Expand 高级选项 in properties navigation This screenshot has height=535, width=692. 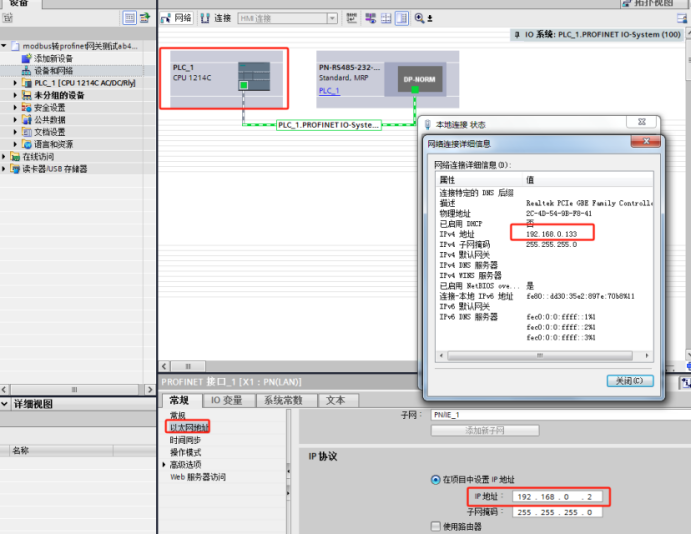[x=164, y=464]
